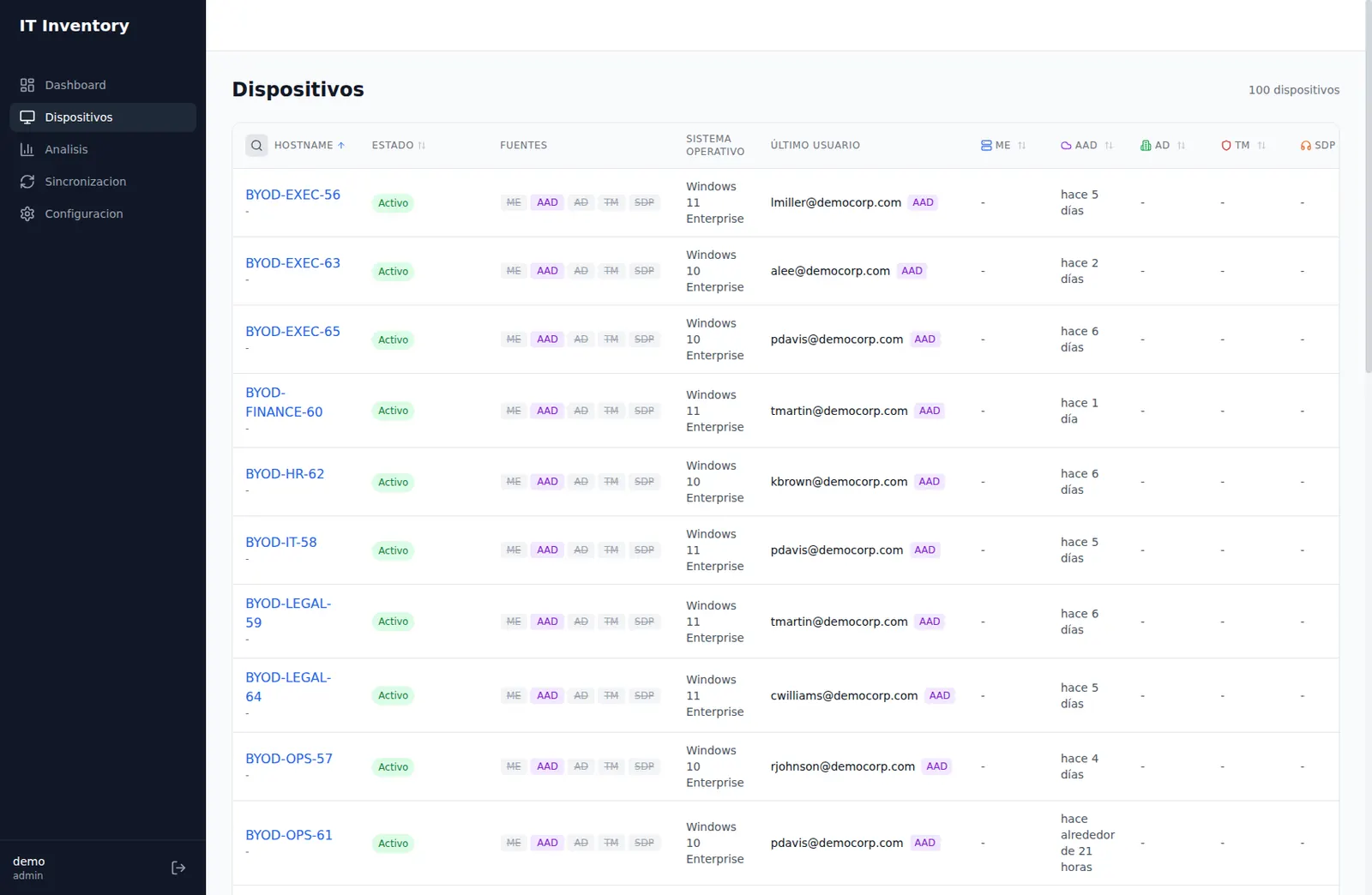The image size is (1372, 895).
Task: Click the AD column building icon
Action: tap(1146, 146)
